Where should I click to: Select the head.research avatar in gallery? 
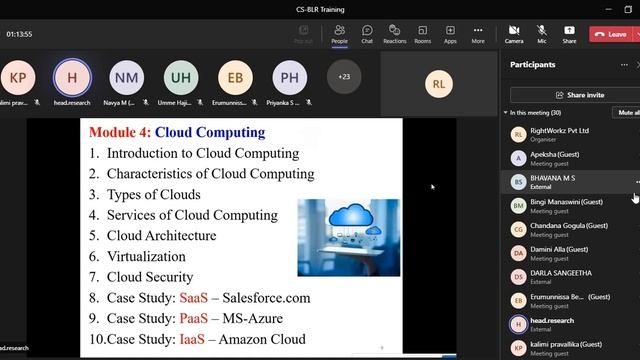click(x=72, y=78)
